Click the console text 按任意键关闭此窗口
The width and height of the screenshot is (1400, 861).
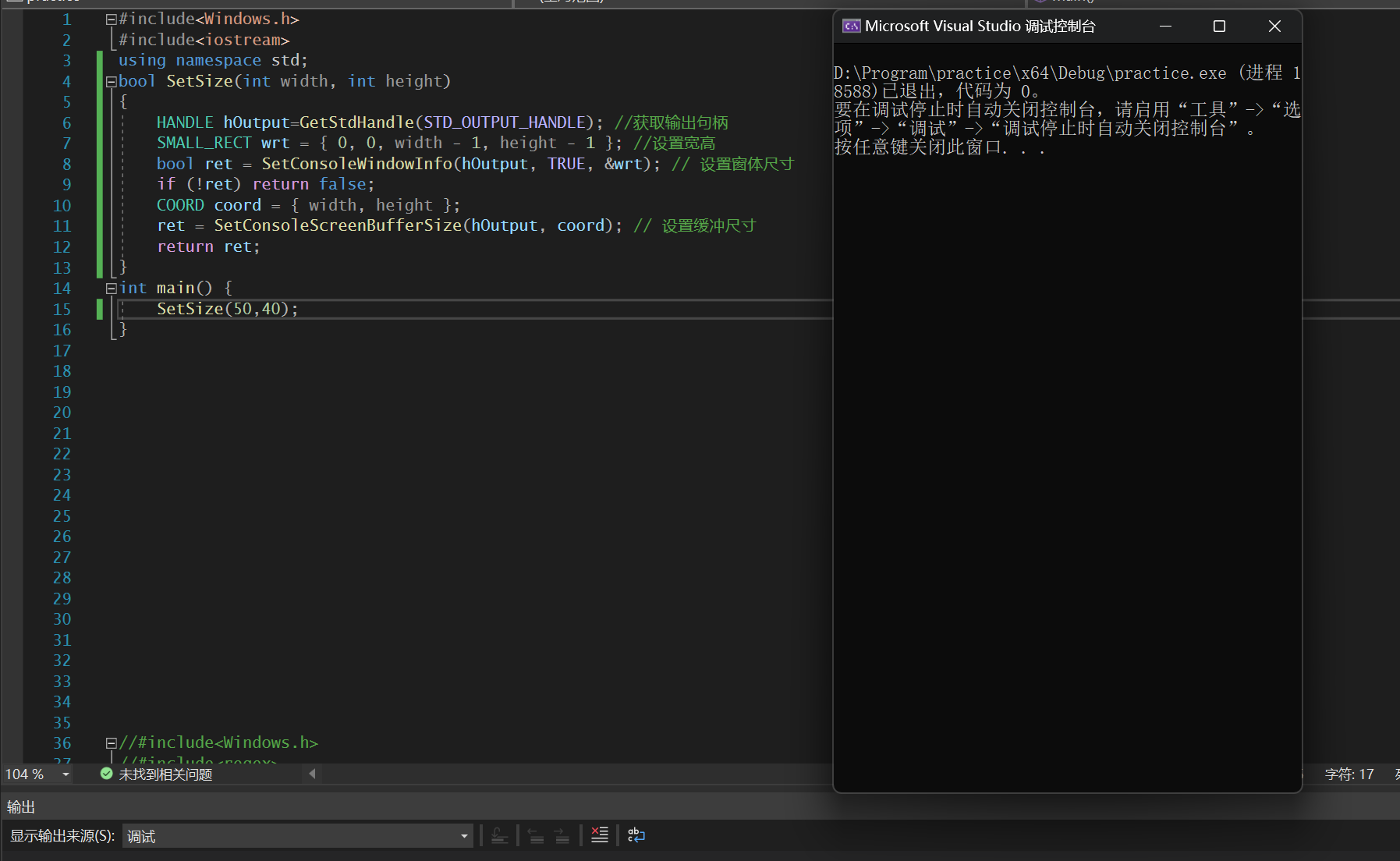pyautogui.click(x=917, y=147)
